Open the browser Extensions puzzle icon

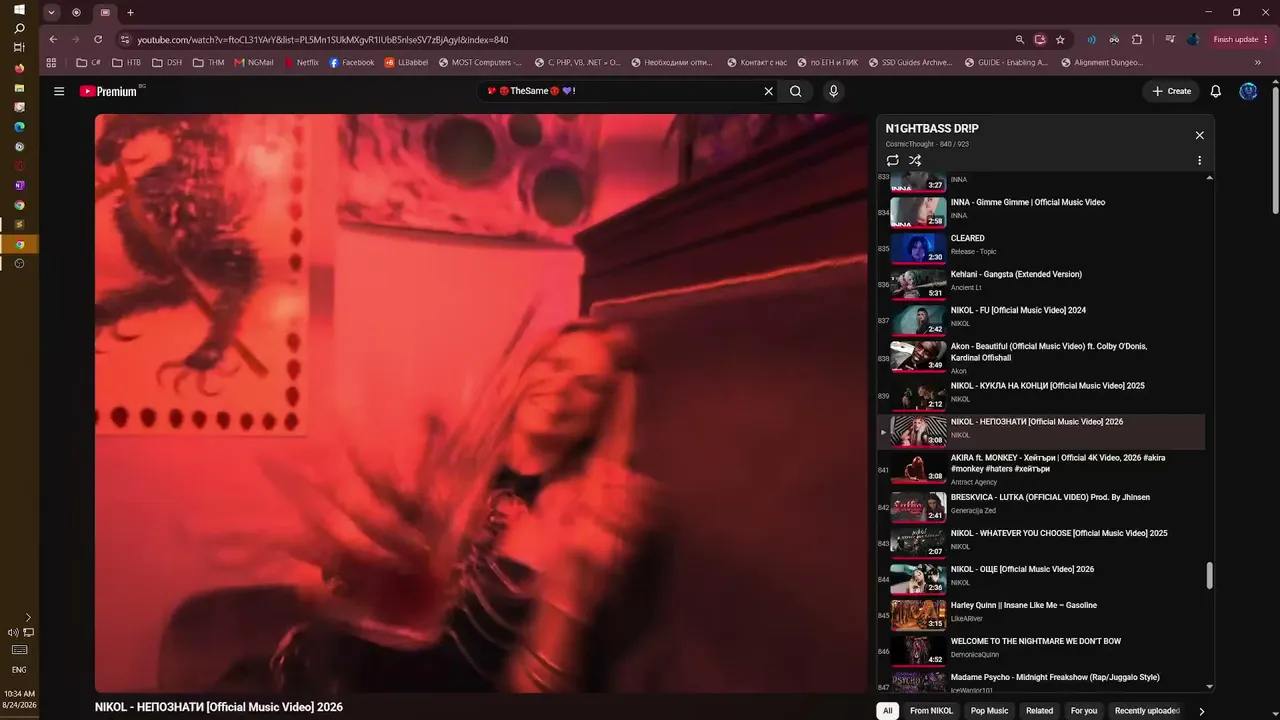point(1137,40)
